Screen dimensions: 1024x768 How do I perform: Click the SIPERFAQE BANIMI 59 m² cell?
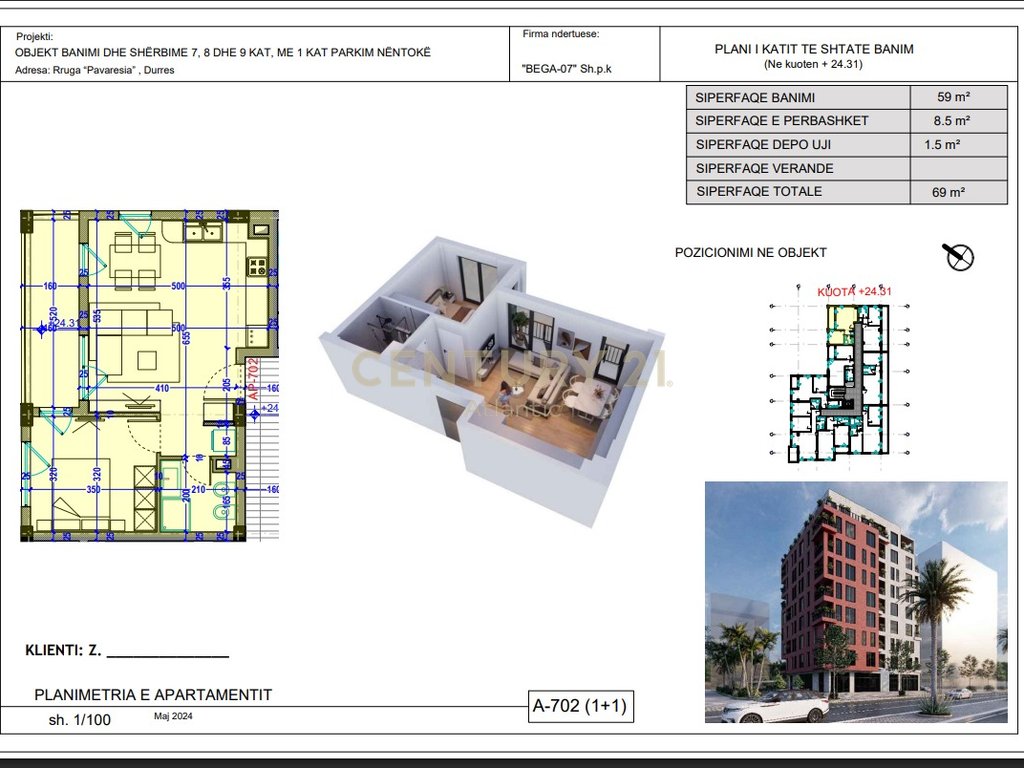coord(953,96)
